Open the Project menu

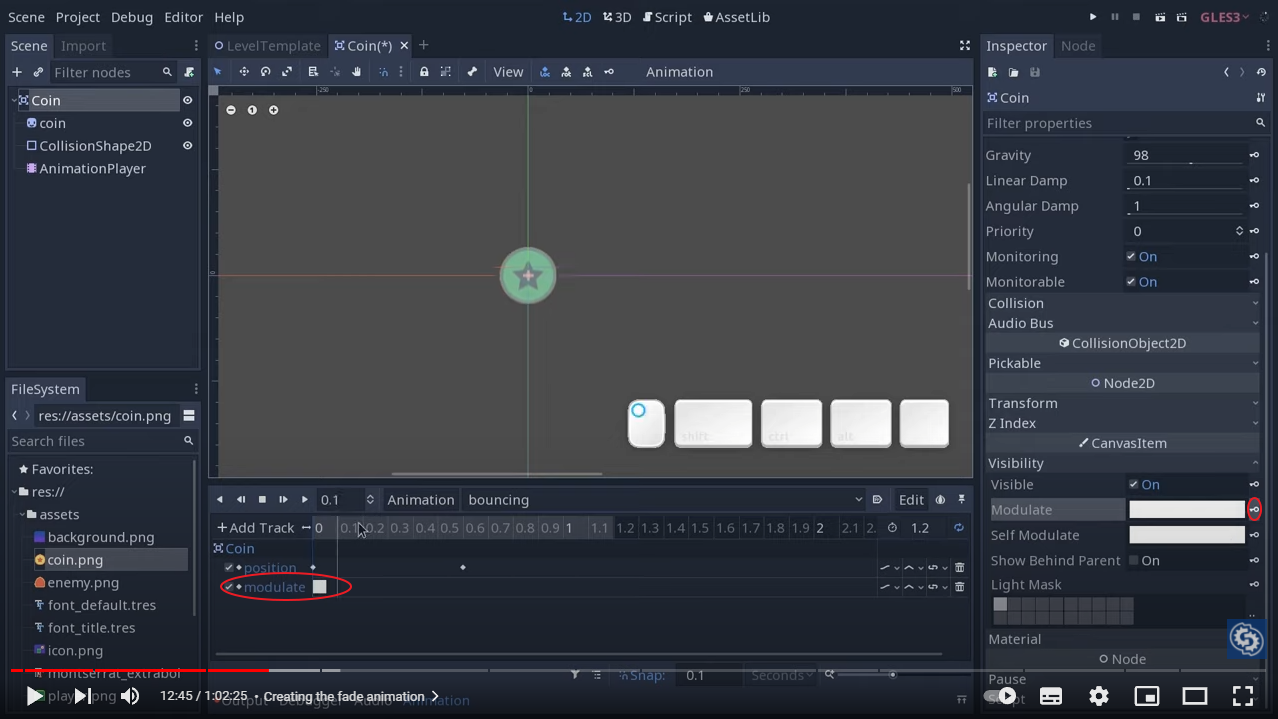click(x=78, y=17)
